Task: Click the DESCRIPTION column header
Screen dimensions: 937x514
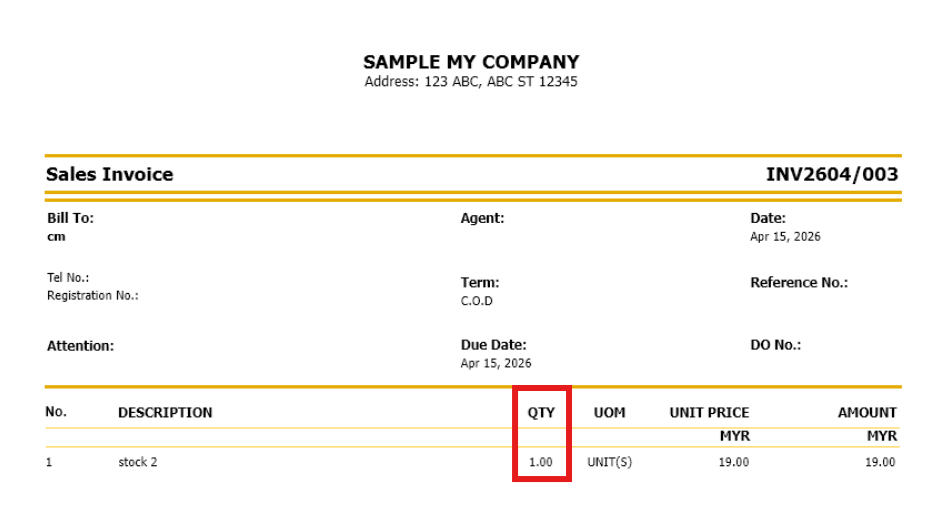Action: tap(165, 412)
